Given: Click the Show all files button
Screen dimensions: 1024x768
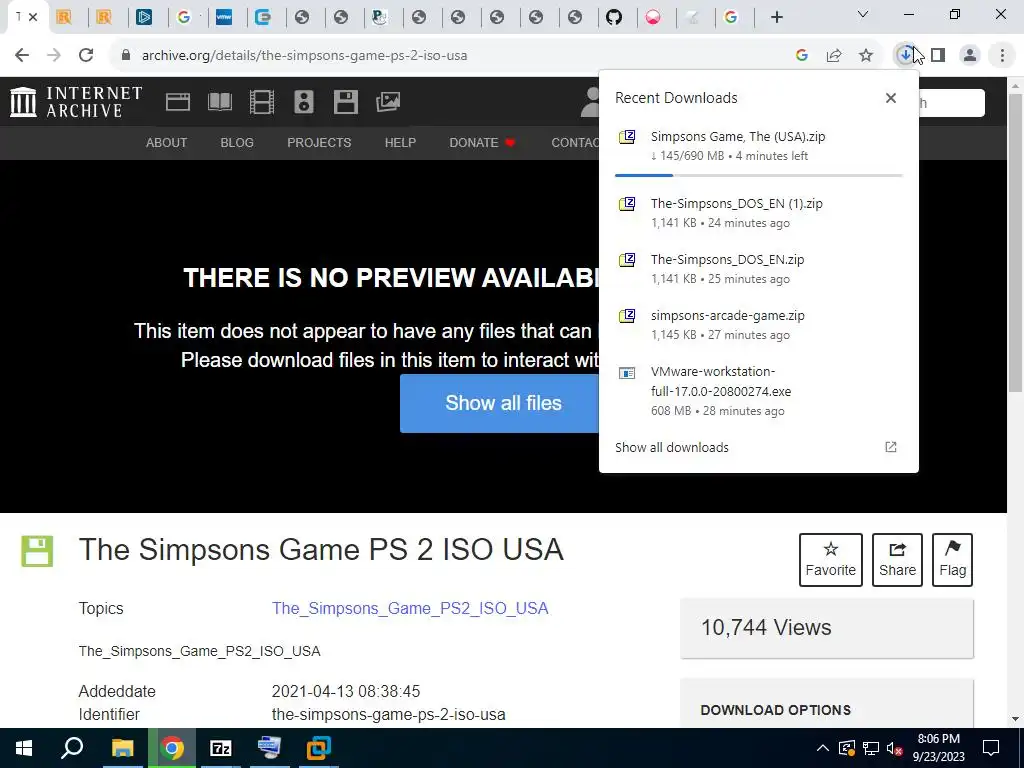Looking at the screenshot, I should (x=504, y=403).
